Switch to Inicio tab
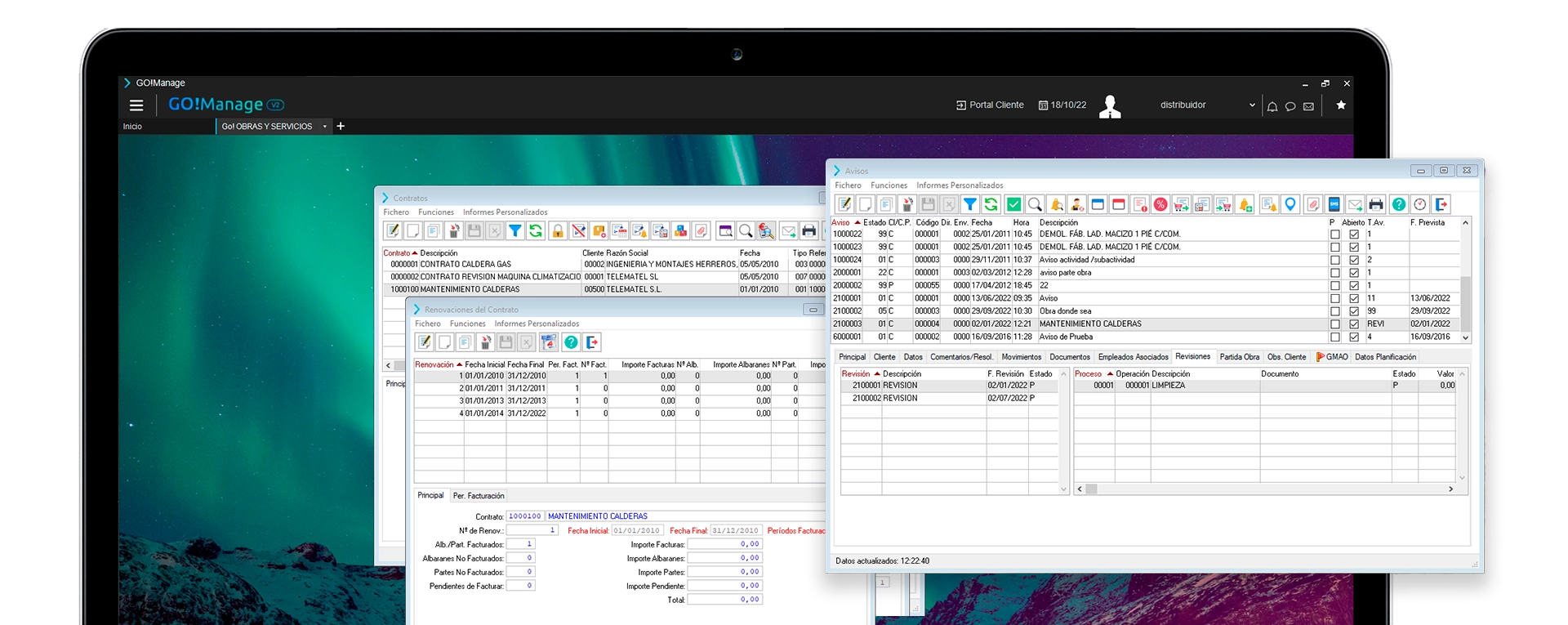Viewport: 1568px width, 625px height. click(132, 127)
